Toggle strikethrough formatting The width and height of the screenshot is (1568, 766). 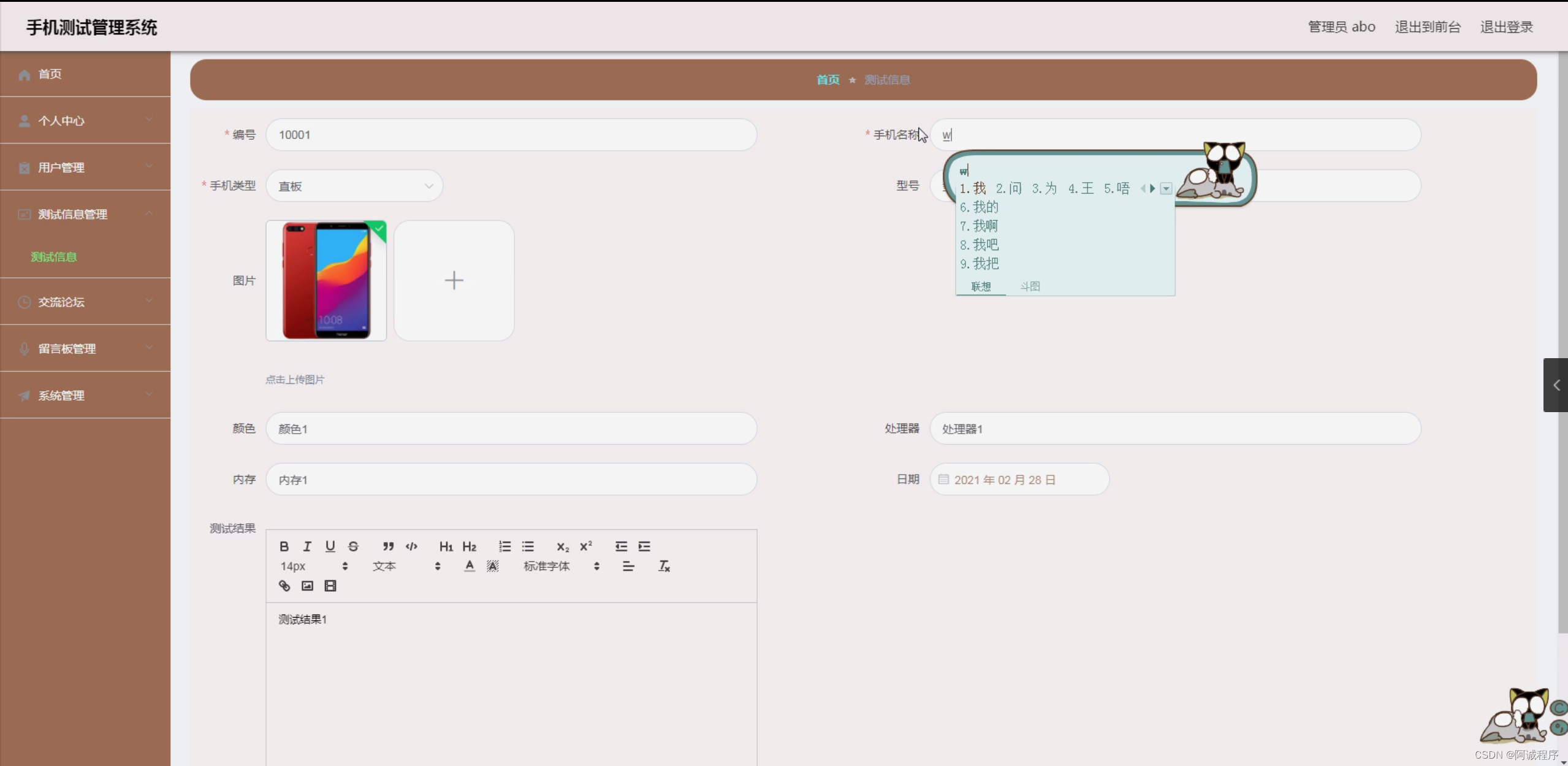(354, 546)
